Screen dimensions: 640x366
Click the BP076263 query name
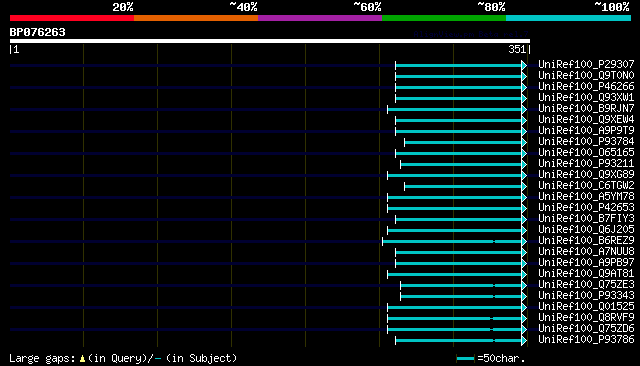pyautogui.click(x=38, y=32)
